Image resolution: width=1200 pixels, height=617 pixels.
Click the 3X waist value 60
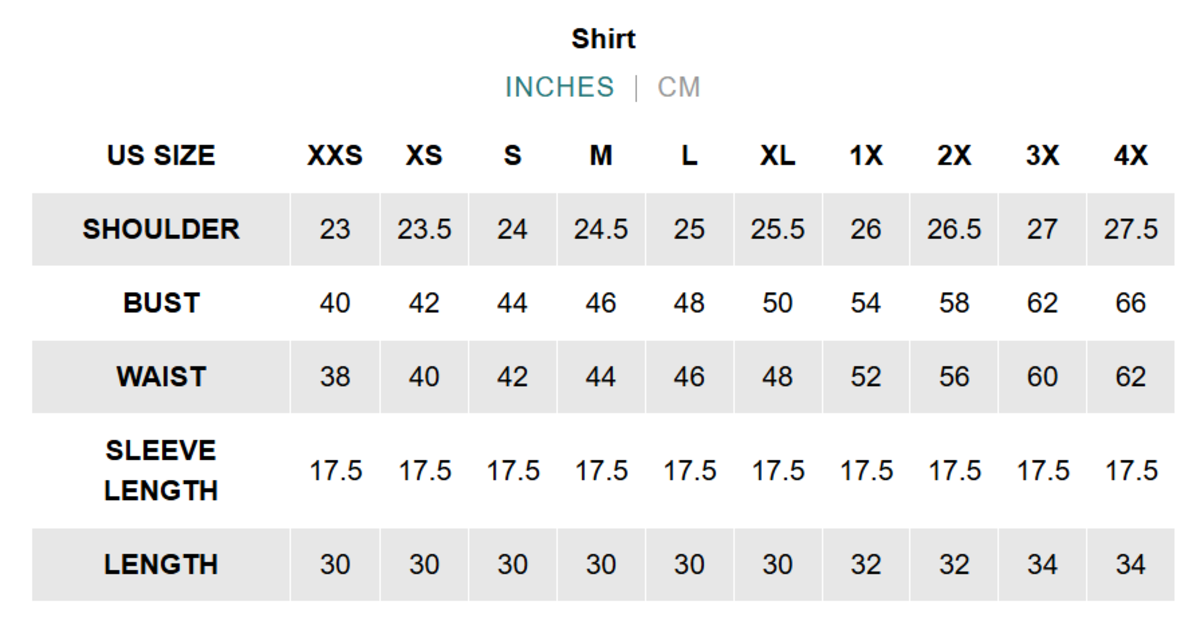(x=1042, y=377)
